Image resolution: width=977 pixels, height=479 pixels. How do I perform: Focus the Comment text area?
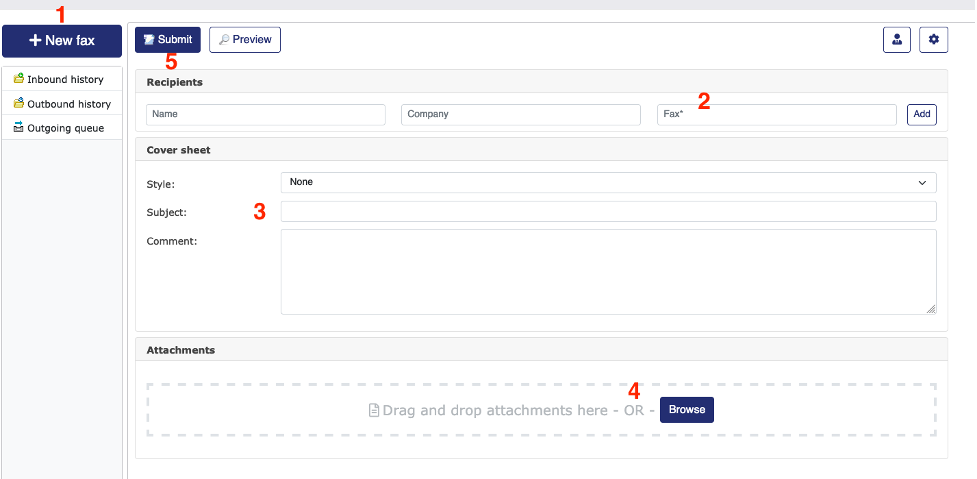pyautogui.click(x=608, y=271)
